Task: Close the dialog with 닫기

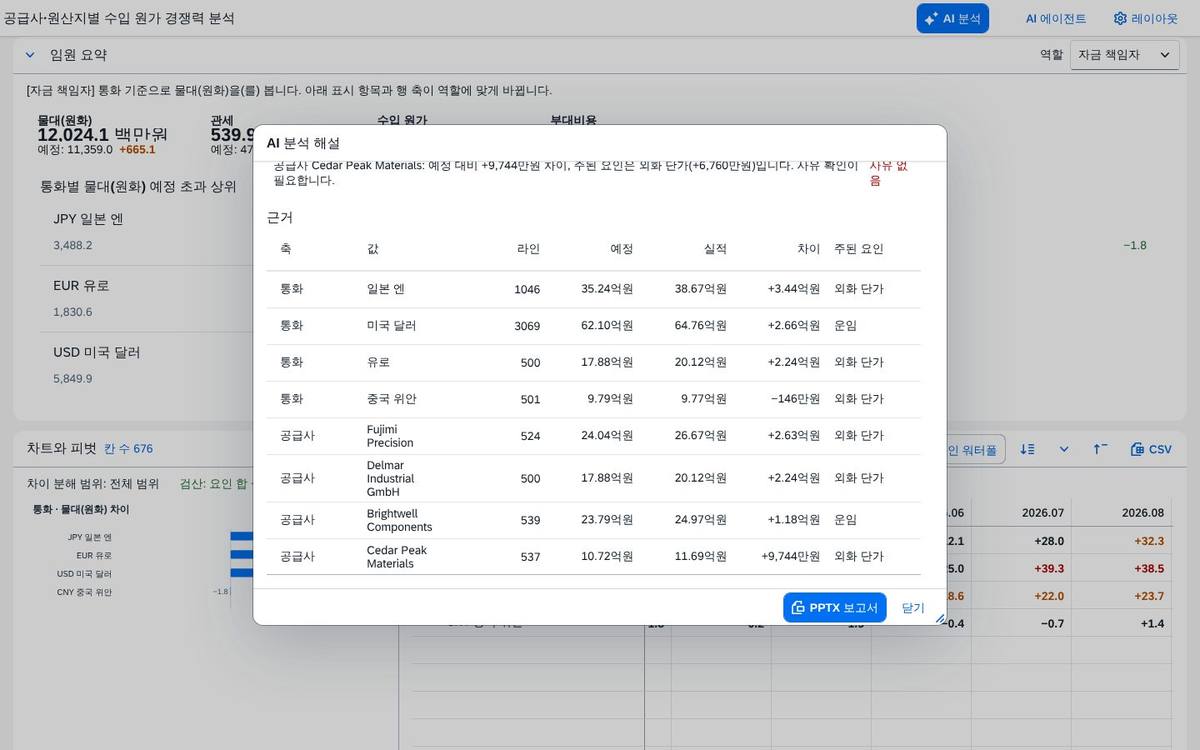Action: pyautogui.click(x=913, y=607)
